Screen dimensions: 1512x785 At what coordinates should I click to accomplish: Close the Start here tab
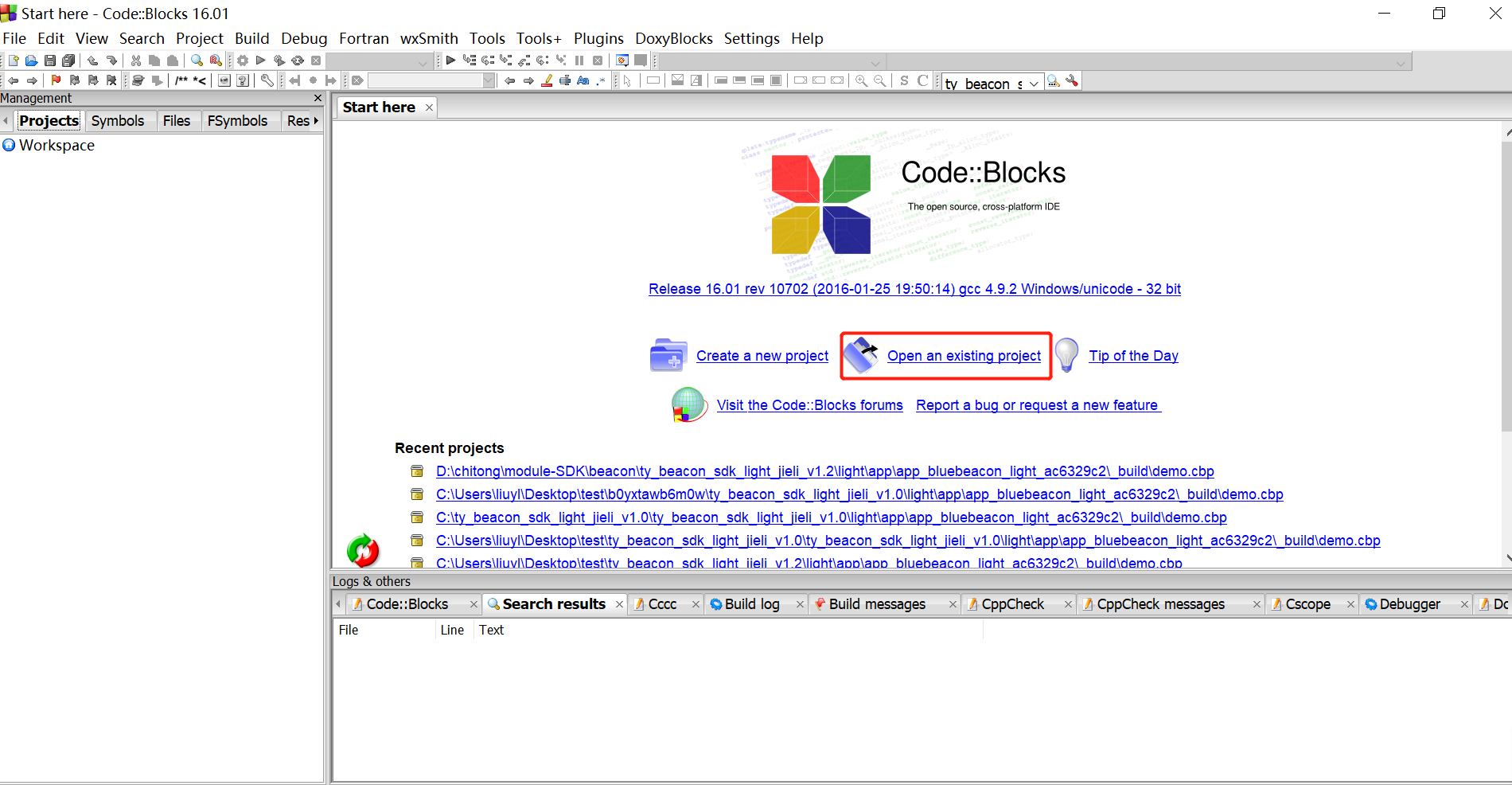[429, 107]
